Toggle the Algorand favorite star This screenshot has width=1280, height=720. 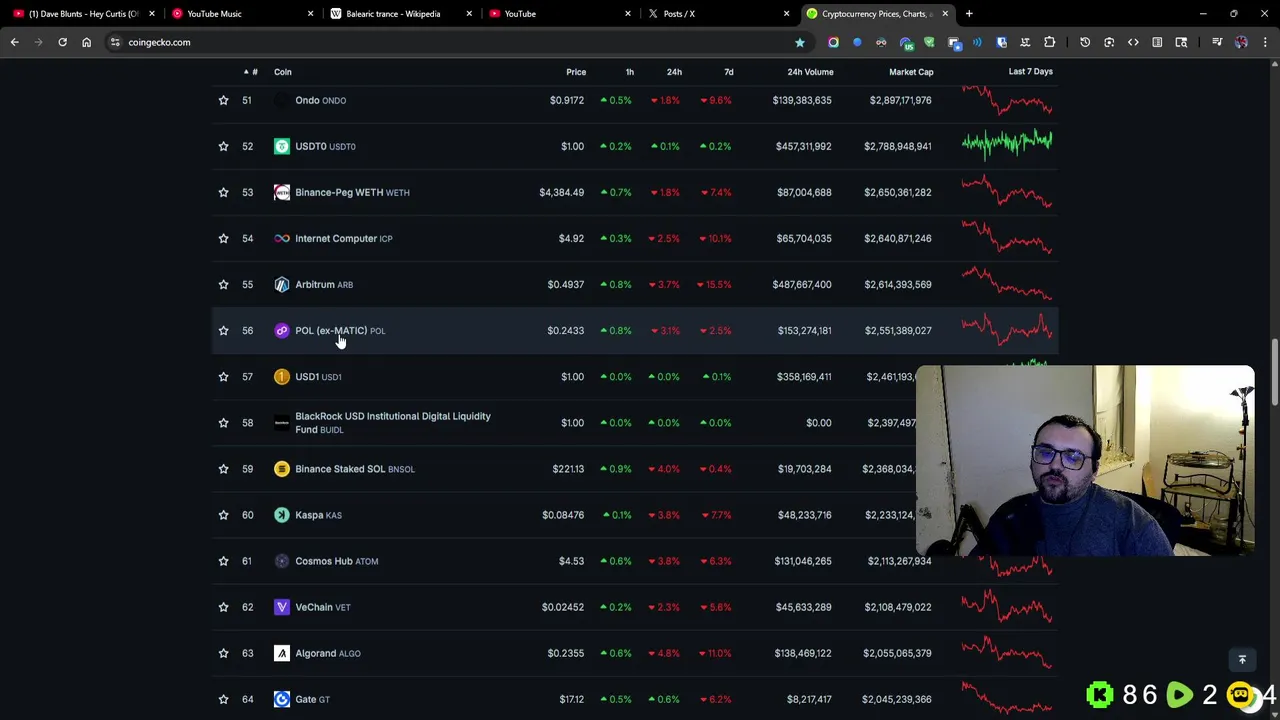(x=223, y=653)
